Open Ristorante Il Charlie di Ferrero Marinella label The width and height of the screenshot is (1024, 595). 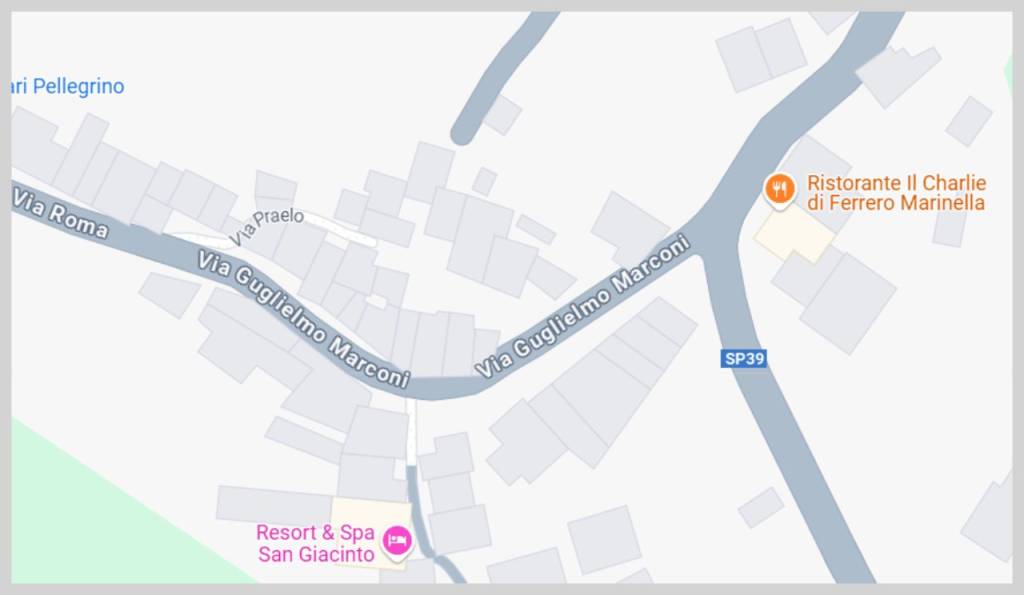pyautogui.click(x=896, y=193)
